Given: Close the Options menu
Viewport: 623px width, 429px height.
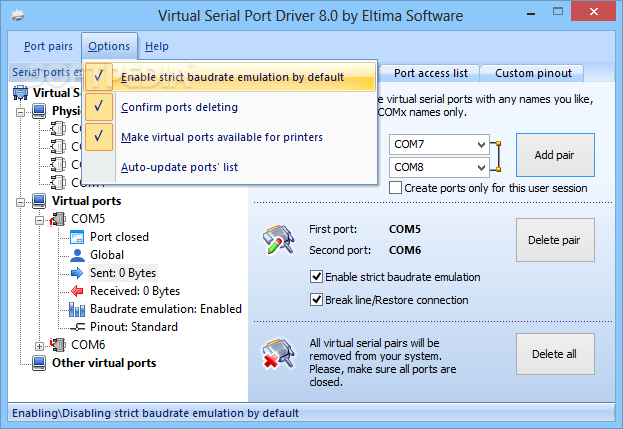Looking at the screenshot, I should point(109,46).
